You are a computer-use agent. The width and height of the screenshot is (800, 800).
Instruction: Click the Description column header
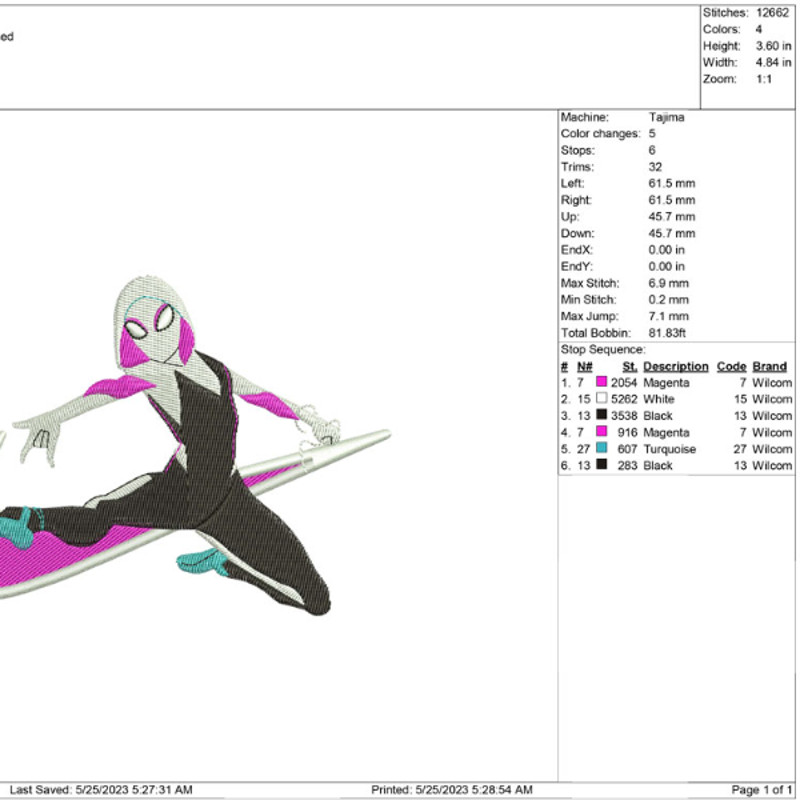[x=675, y=367]
